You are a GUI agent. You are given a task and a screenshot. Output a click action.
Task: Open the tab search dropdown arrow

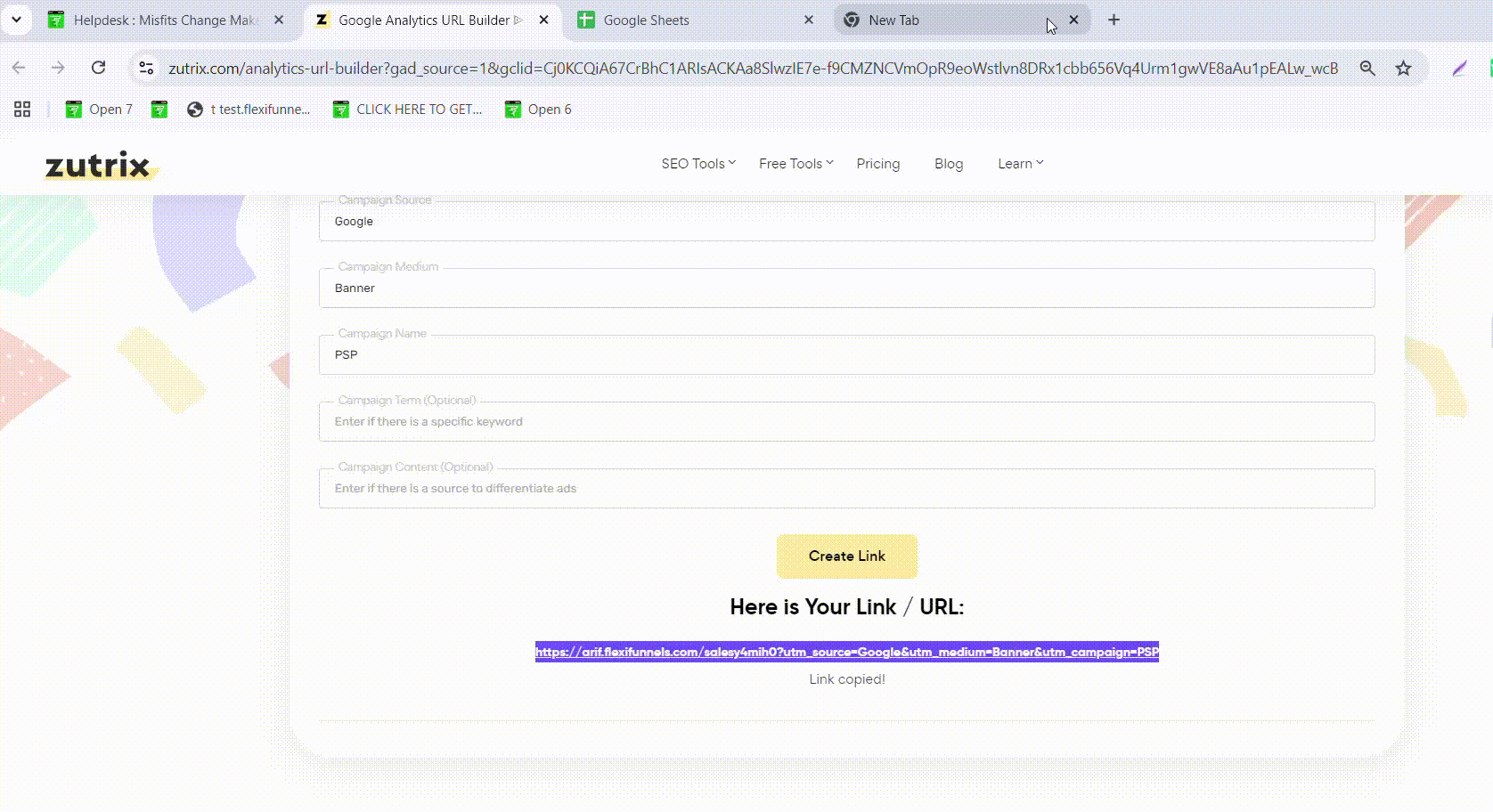(16, 20)
